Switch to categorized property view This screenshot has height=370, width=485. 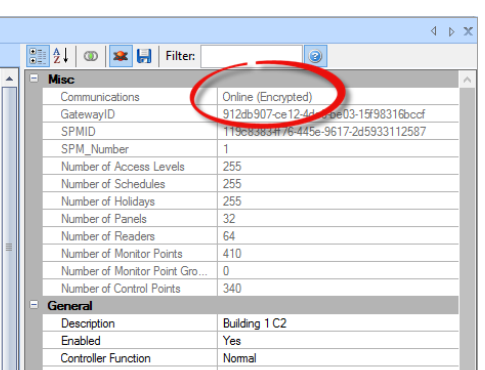(x=38, y=56)
